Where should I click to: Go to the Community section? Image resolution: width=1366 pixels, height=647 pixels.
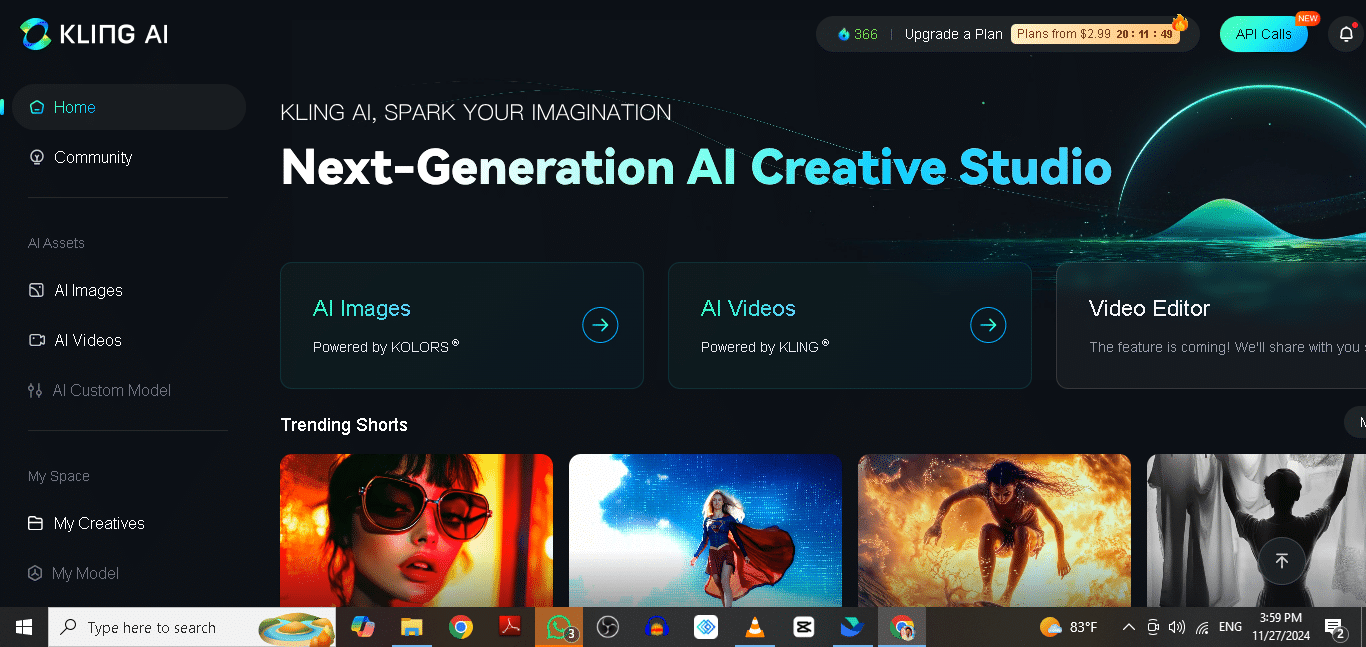[93, 157]
